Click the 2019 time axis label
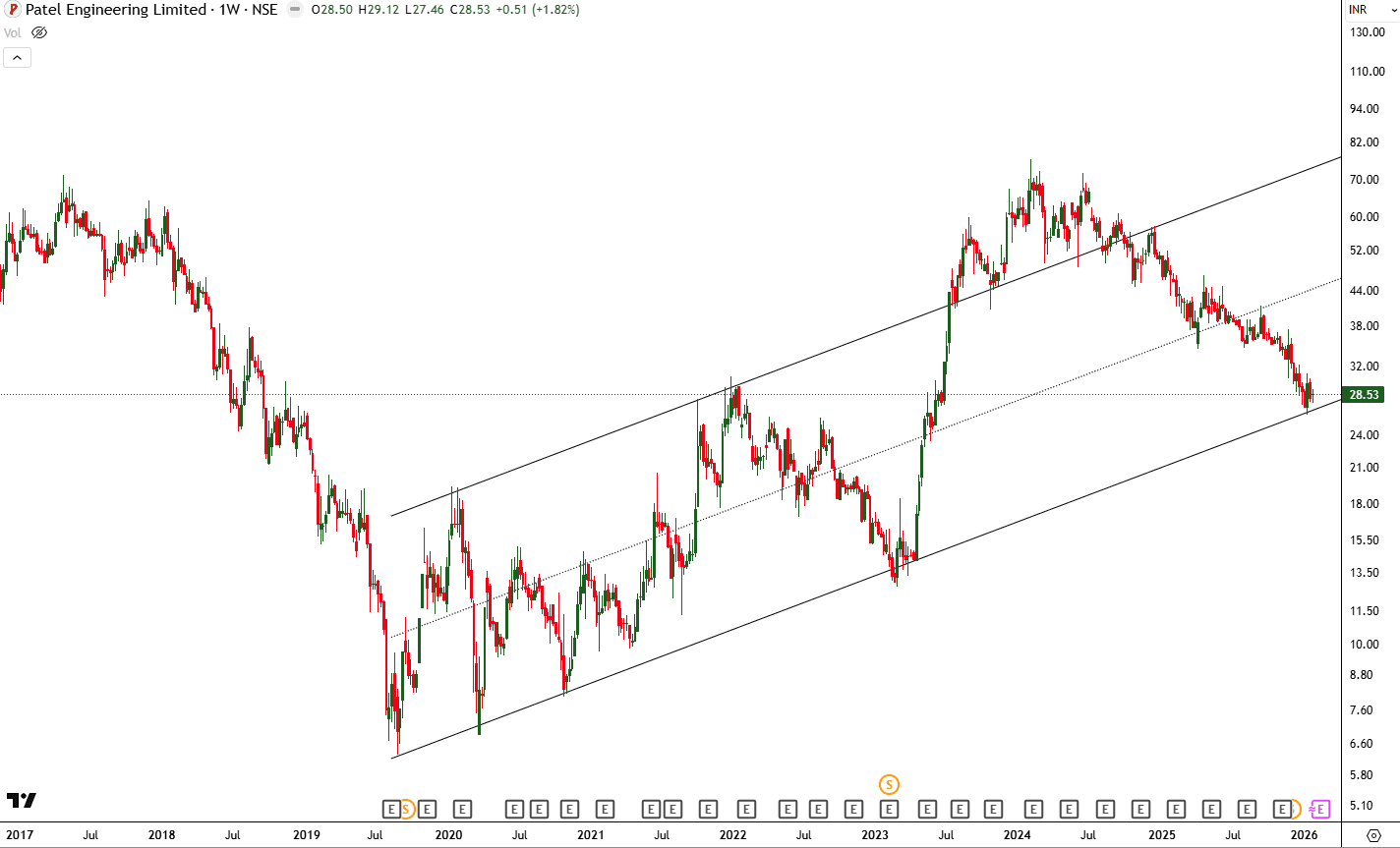The height and width of the screenshot is (848, 1400). tap(306, 835)
